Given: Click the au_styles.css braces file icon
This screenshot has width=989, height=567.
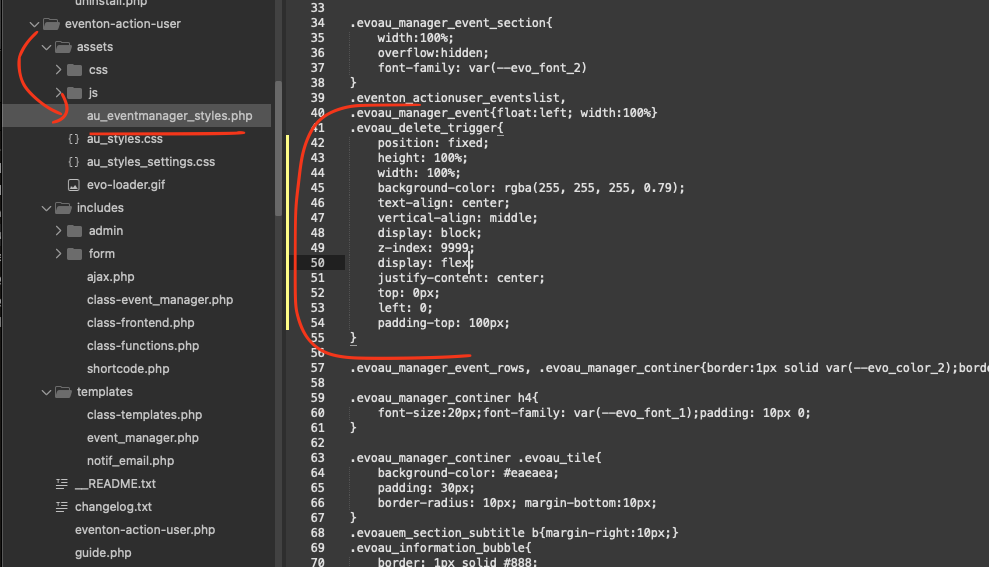Looking at the screenshot, I should point(74,139).
